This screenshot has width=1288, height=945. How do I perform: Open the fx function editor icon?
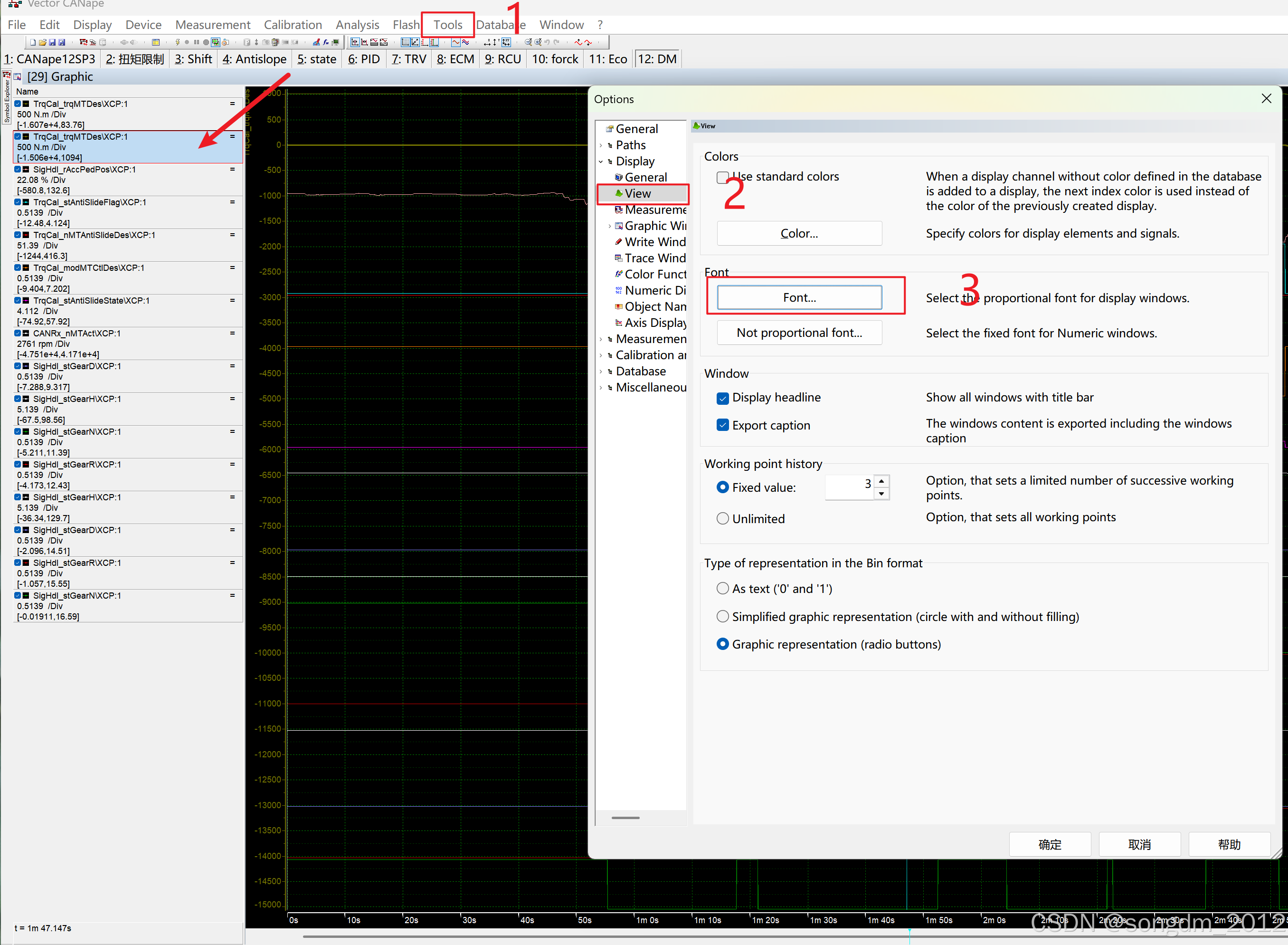tap(326, 42)
